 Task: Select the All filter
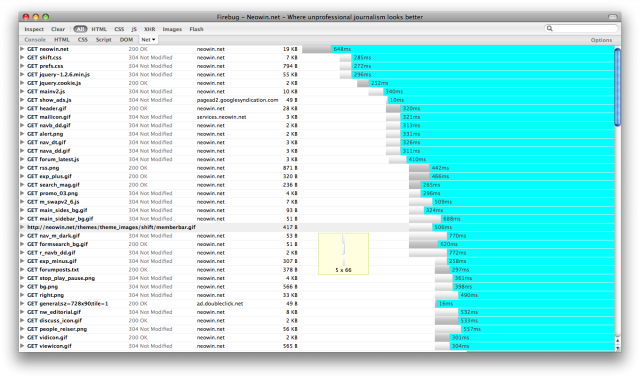[80, 29]
